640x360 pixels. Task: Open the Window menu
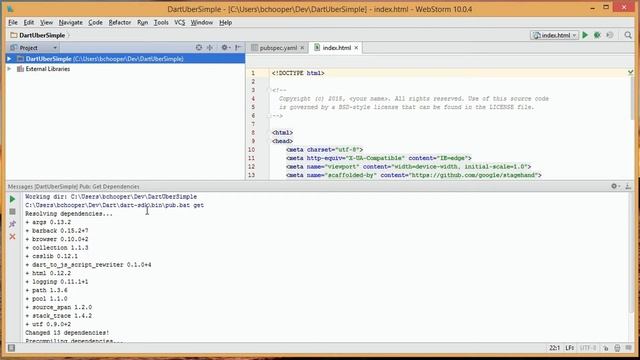[202, 22]
